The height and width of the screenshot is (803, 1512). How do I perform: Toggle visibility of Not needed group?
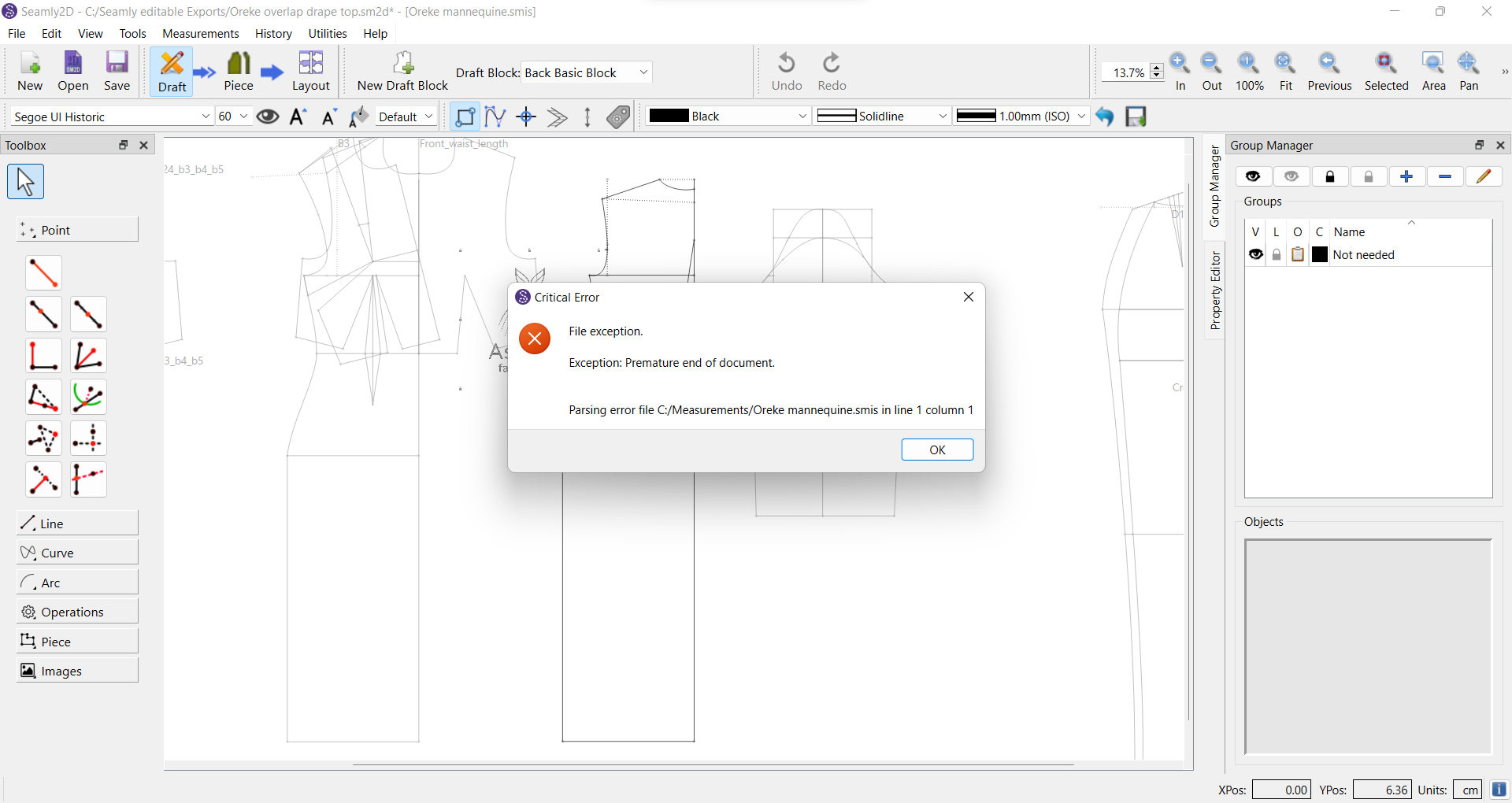click(x=1255, y=254)
